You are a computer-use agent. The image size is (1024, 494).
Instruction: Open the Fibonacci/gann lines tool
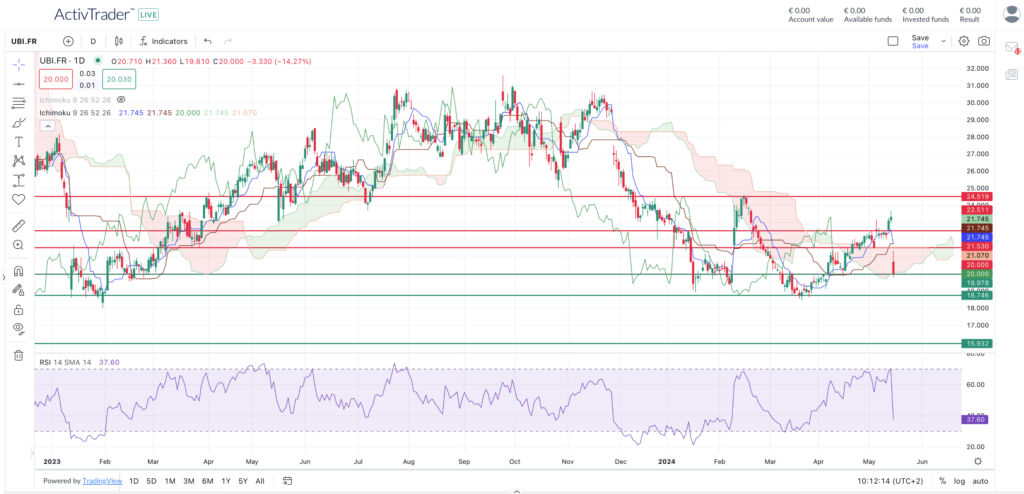pos(18,103)
